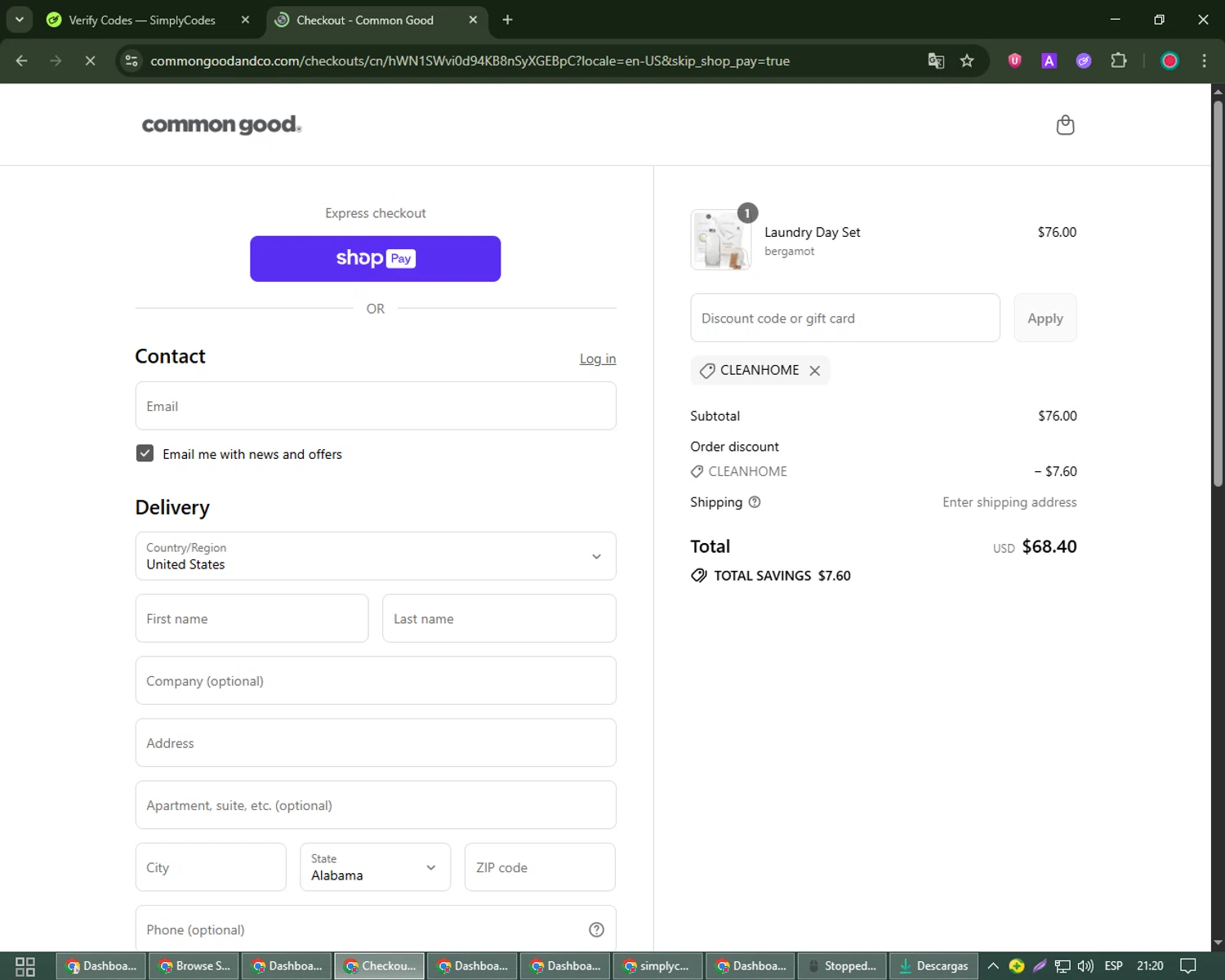
Task: Click the translate page icon
Action: (x=936, y=60)
